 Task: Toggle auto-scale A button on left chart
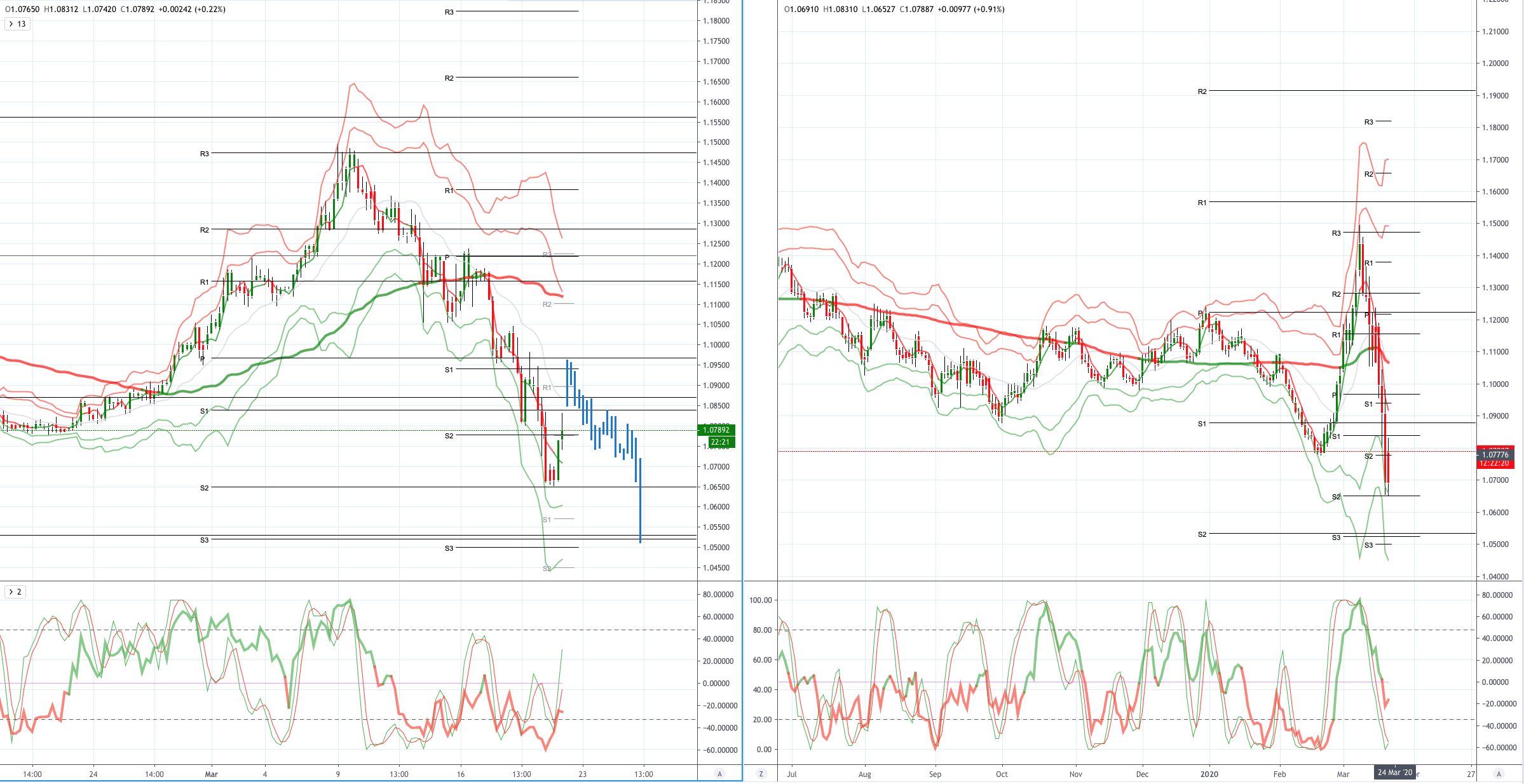pyautogui.click(x=719, y=774)
